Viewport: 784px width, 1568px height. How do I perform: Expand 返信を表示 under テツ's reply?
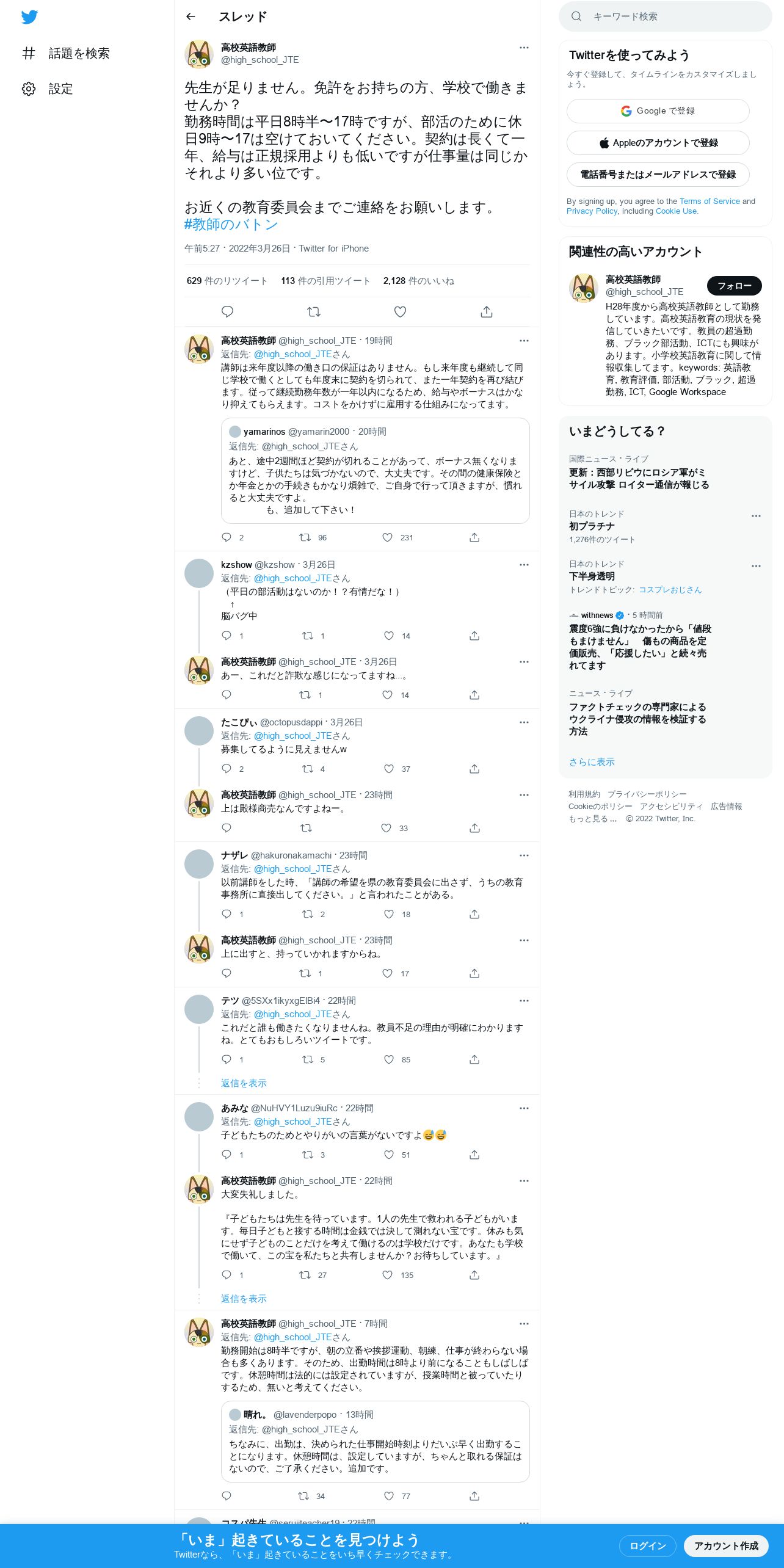pos(244,1083)
